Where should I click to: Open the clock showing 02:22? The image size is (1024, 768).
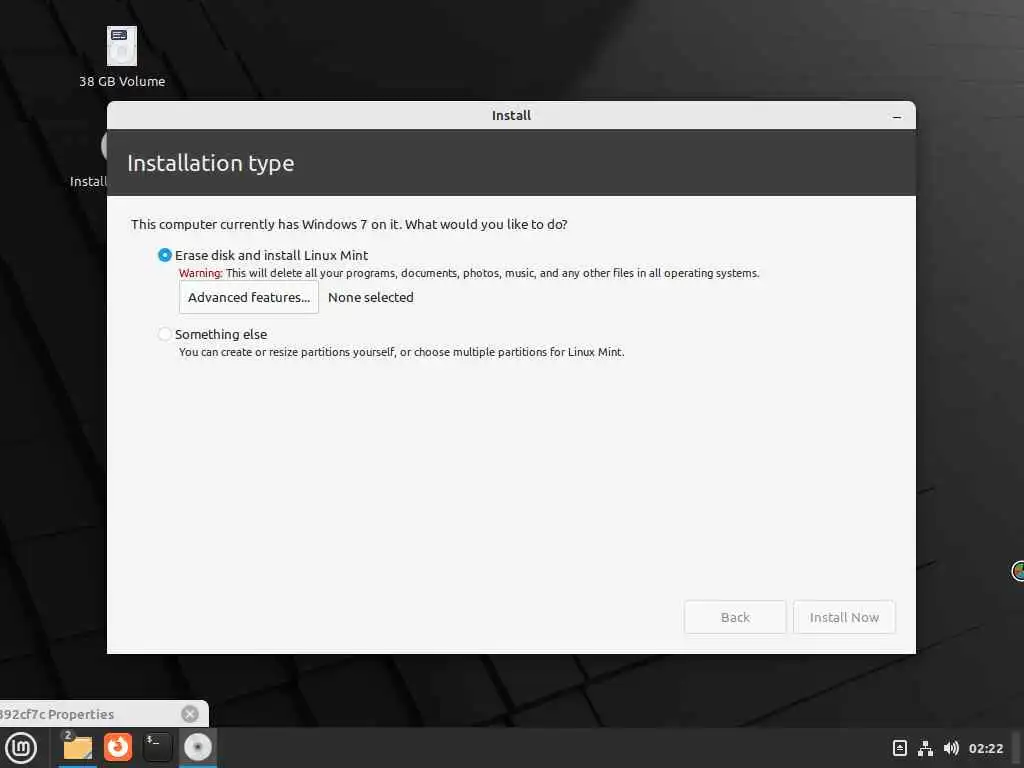985,748
